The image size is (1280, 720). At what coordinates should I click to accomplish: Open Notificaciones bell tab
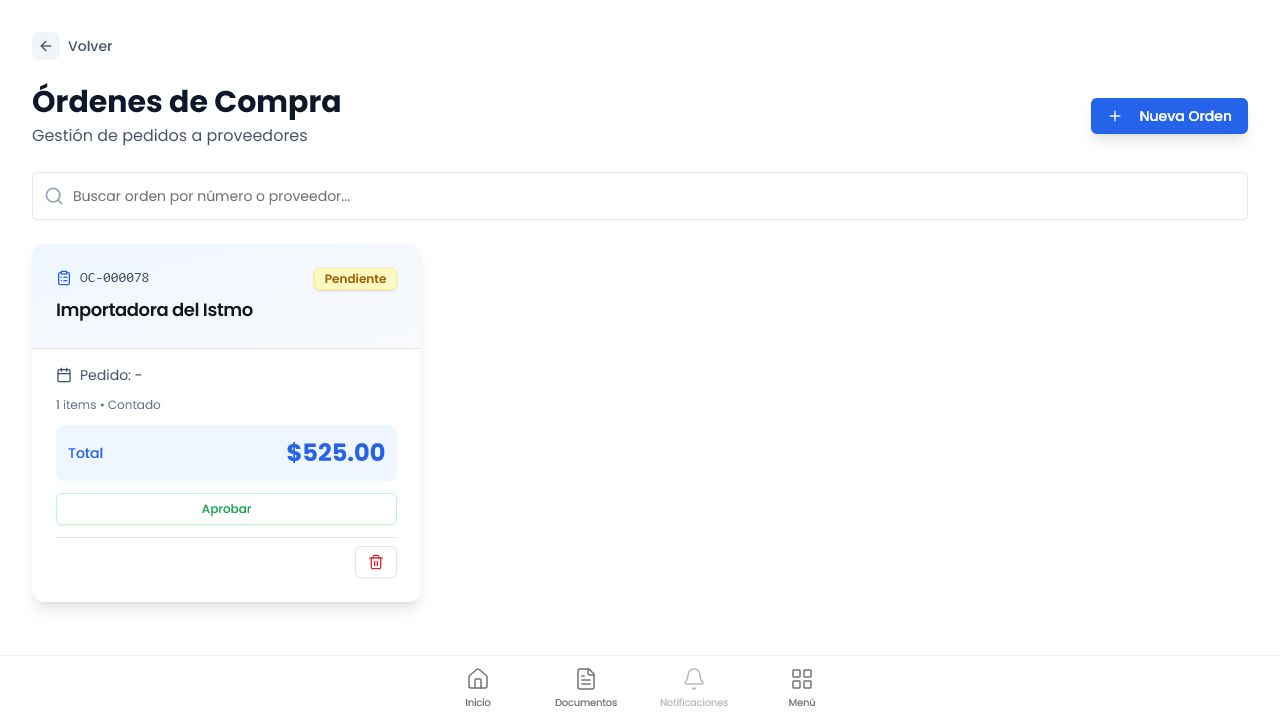click(694, 687)
